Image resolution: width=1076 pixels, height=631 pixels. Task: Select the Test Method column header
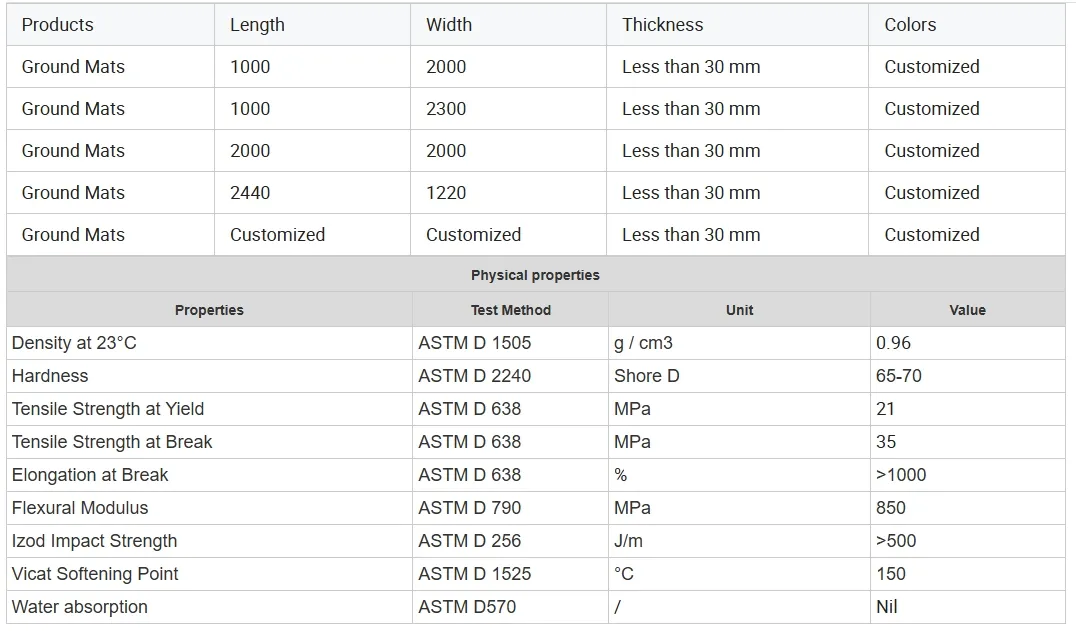point(510,310)
